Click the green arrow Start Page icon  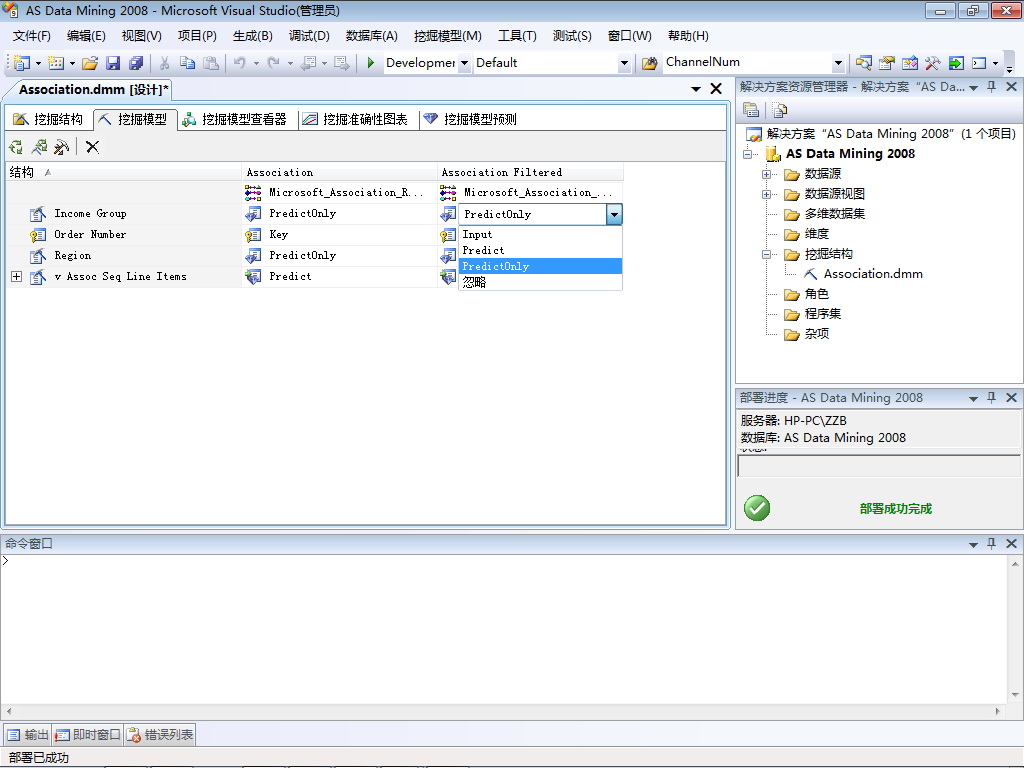[955, 63]
